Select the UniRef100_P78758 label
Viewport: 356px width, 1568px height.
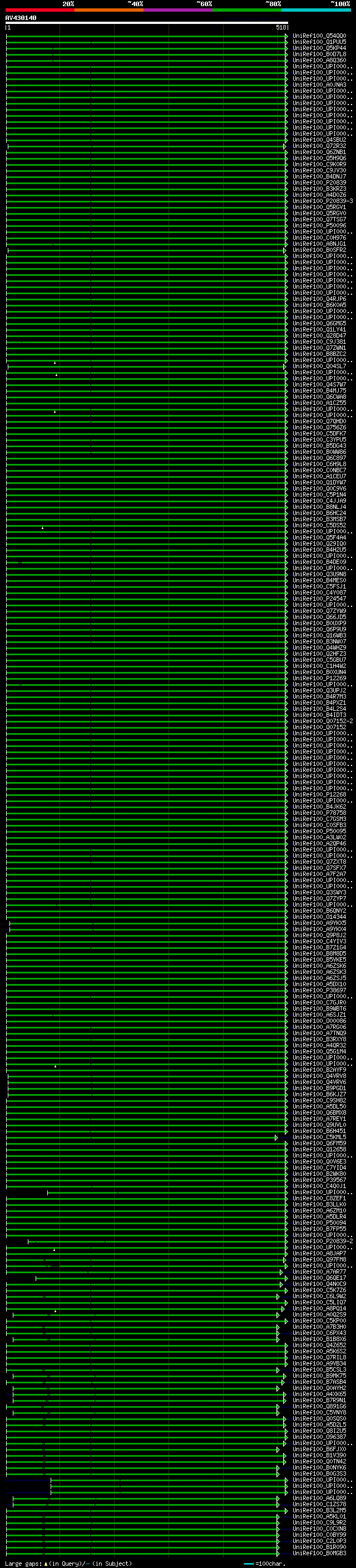tap(319, 813)
